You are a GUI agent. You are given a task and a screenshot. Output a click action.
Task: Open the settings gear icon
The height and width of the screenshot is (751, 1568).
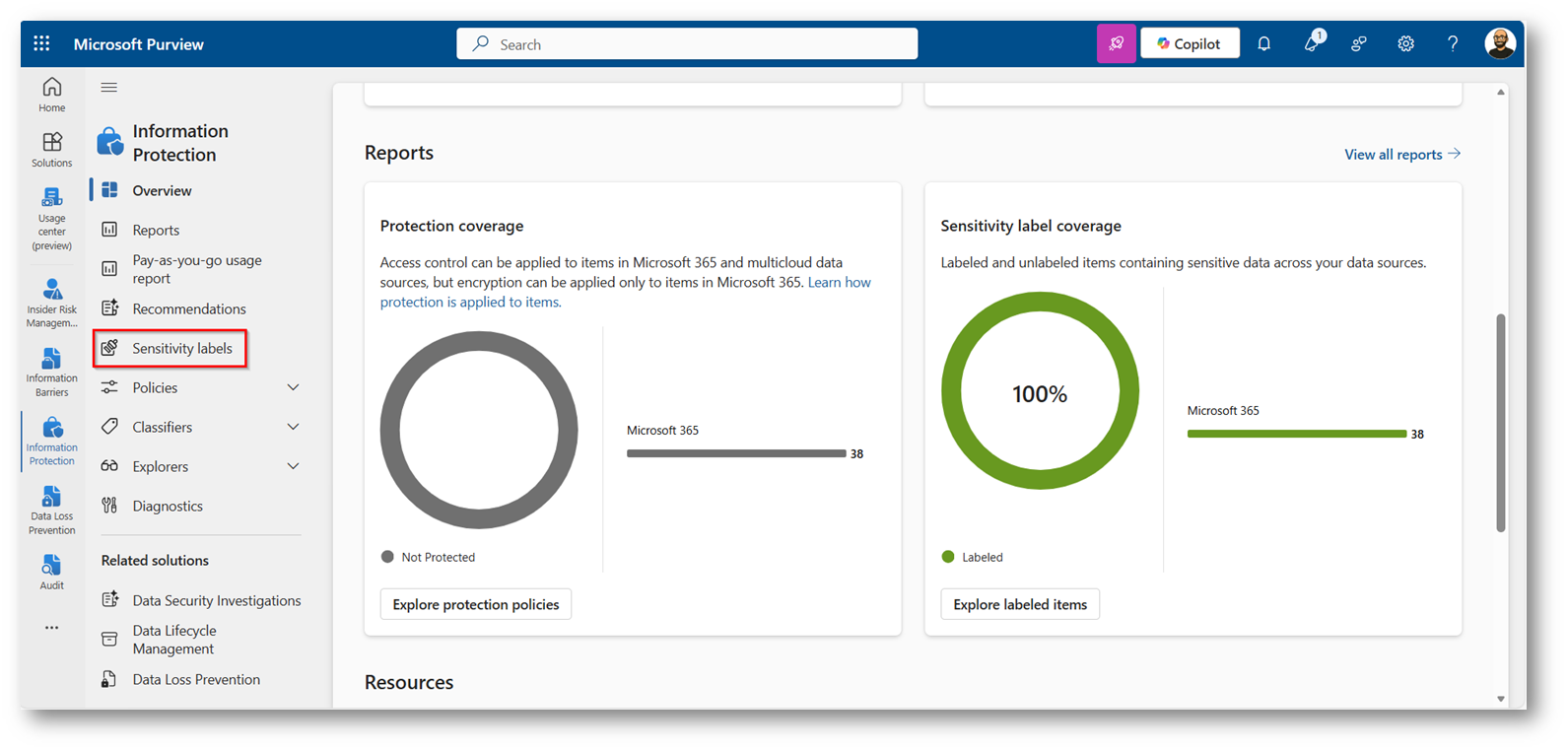point(1405,43)
